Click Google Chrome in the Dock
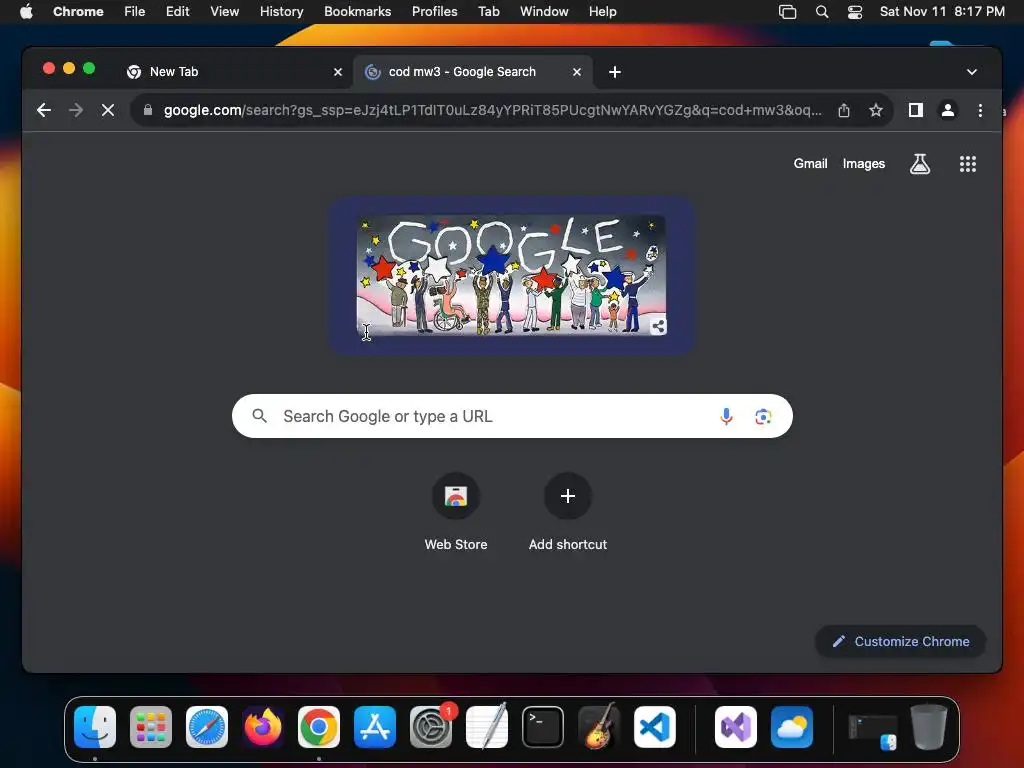 (319, 727)
